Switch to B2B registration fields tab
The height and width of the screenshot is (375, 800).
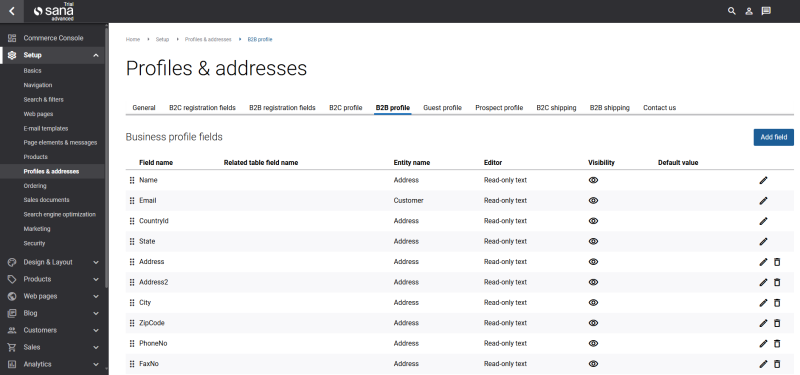(282, 108)
